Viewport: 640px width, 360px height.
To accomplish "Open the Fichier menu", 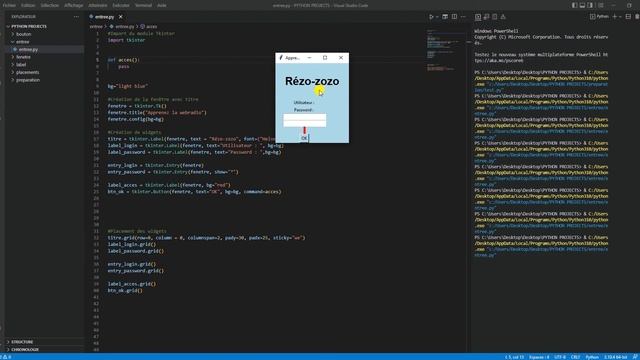I will (9, 5).
